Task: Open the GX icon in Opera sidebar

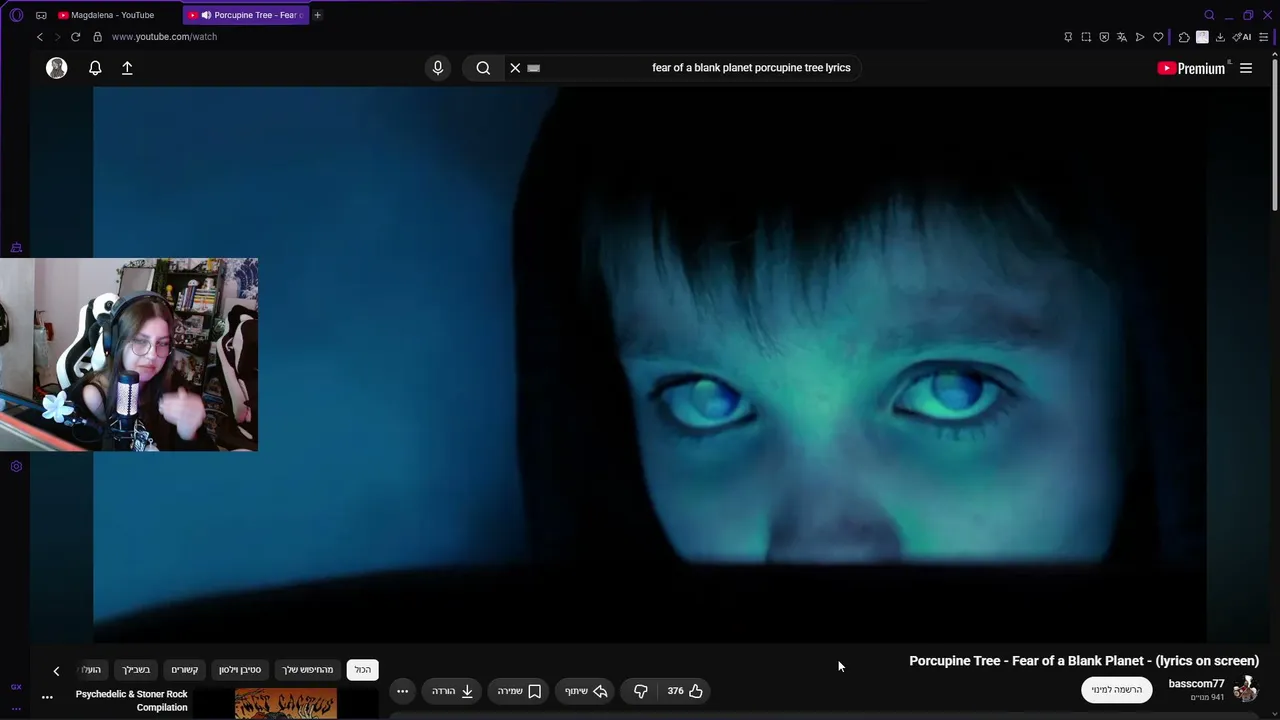Action: (16, 687)
